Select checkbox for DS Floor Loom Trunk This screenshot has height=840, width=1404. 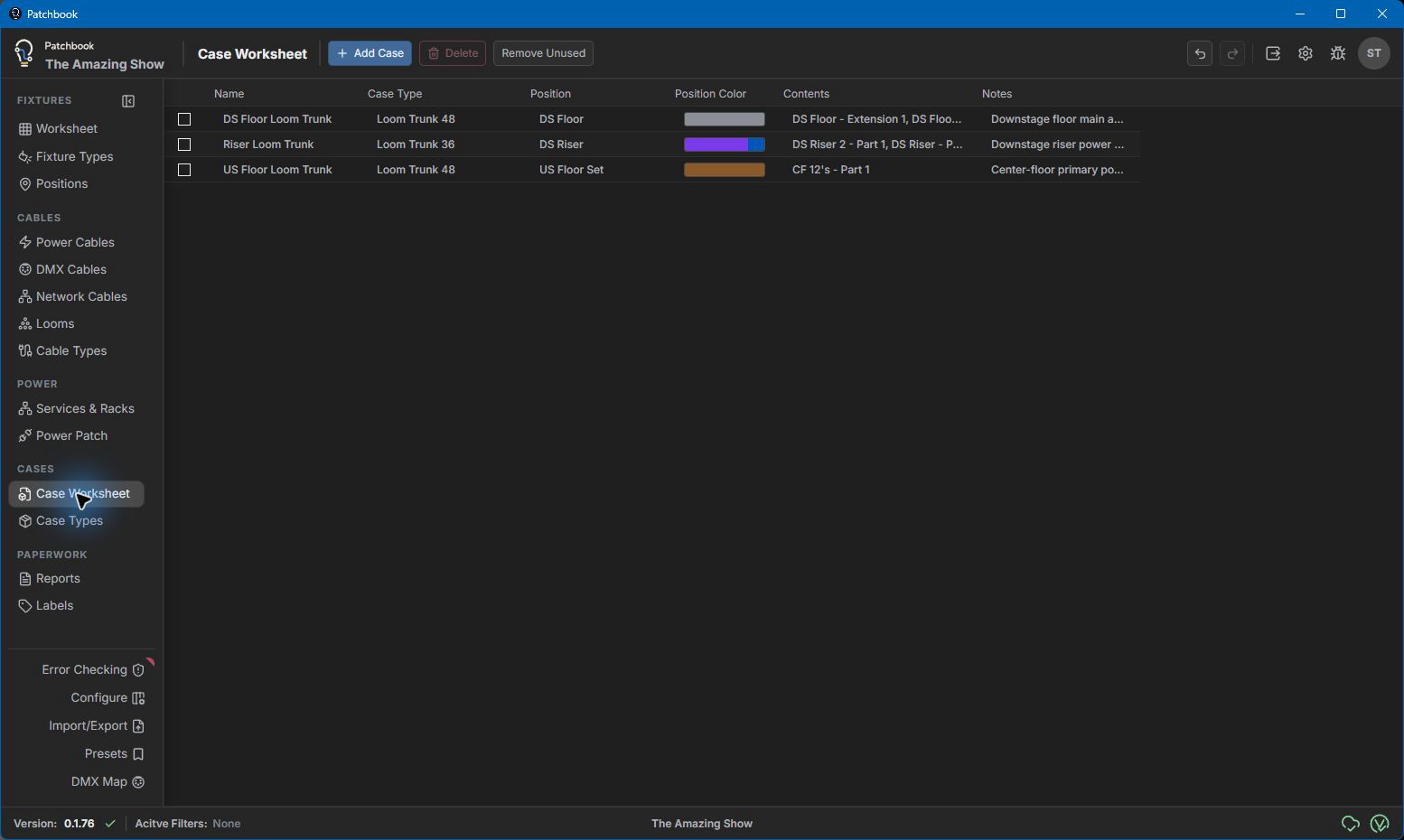coord(184,119)
